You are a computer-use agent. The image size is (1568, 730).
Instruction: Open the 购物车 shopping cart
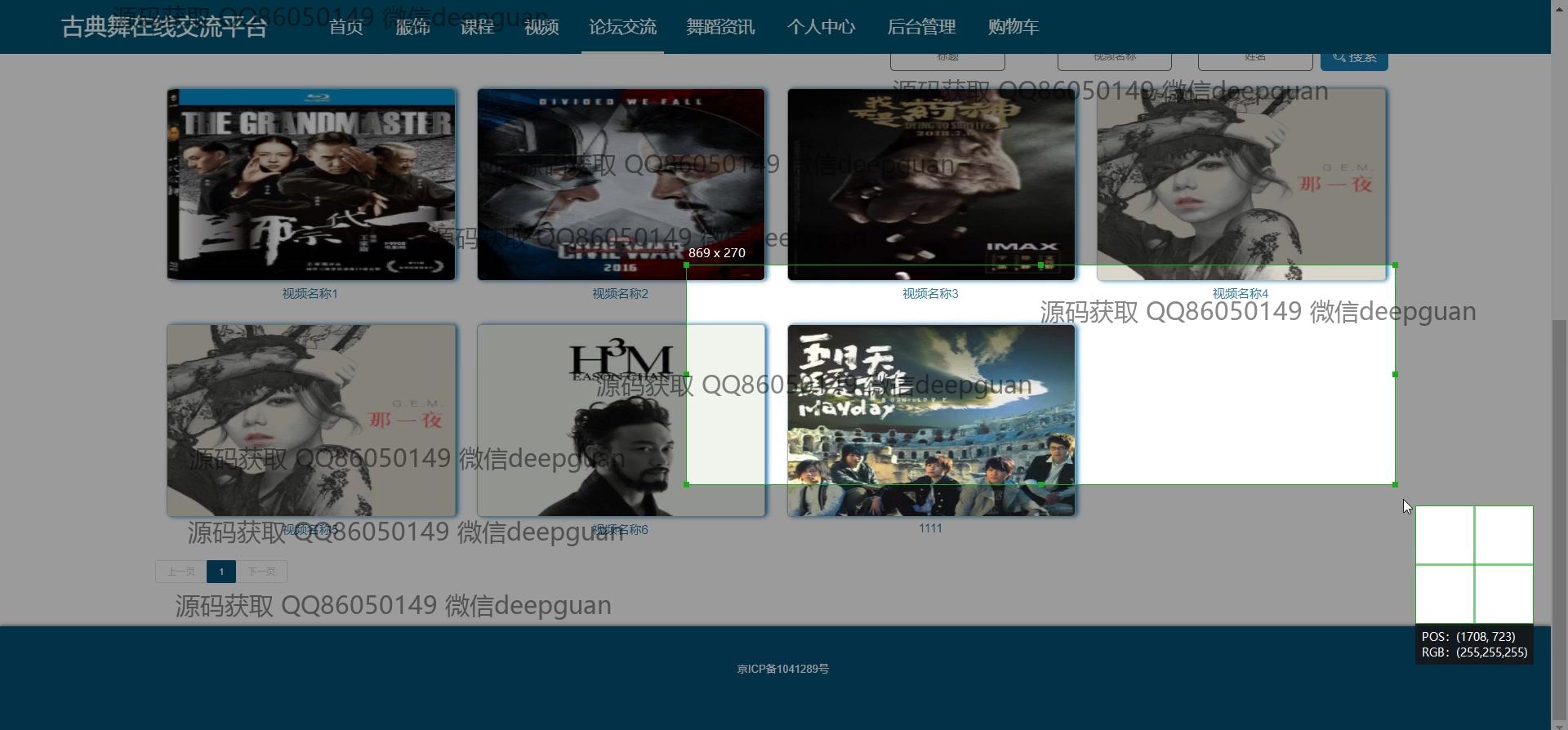[1013, 27]
